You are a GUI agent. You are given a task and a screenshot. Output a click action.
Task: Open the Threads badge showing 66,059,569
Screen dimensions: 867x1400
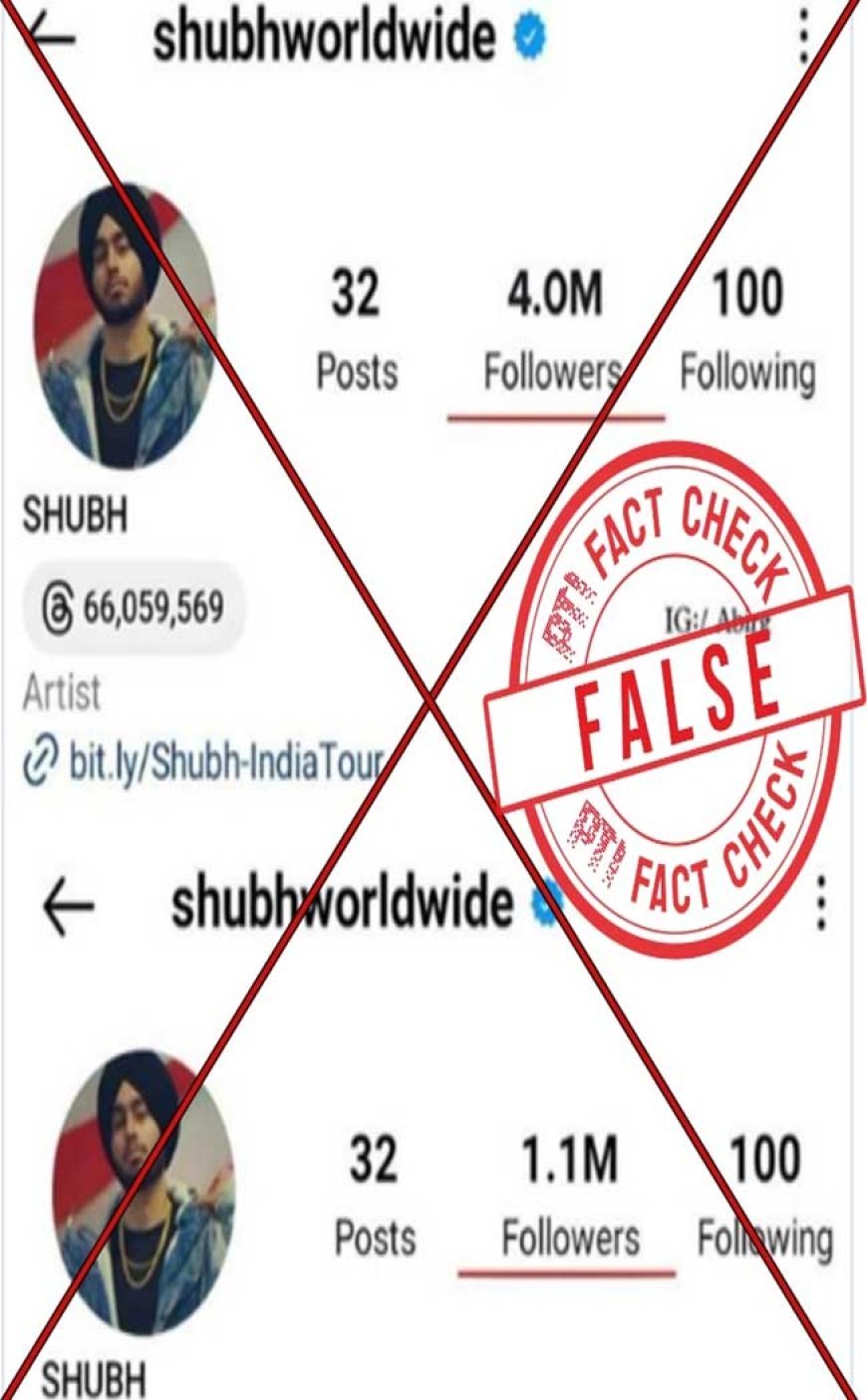(x=132, y=607)
